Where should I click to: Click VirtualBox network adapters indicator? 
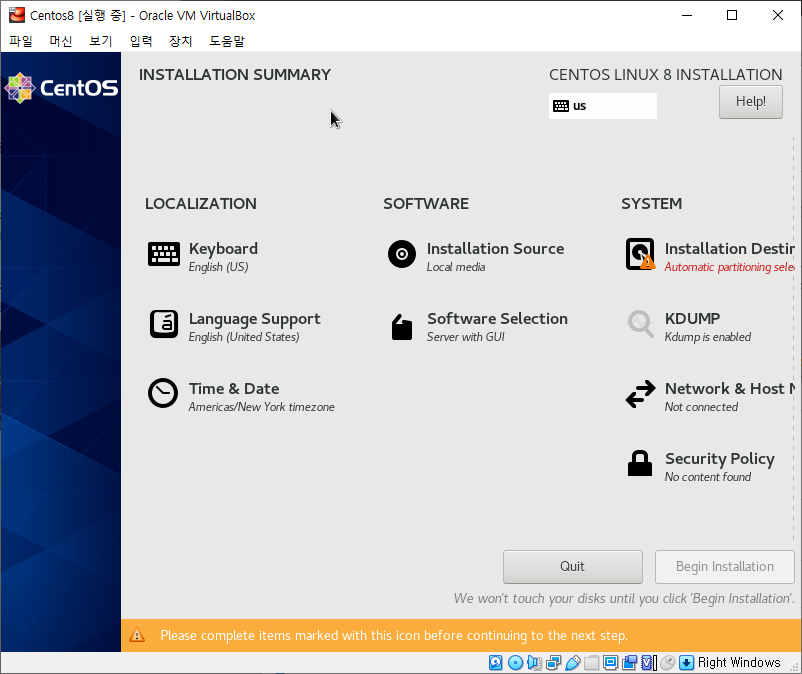click(x=553, y=663)
